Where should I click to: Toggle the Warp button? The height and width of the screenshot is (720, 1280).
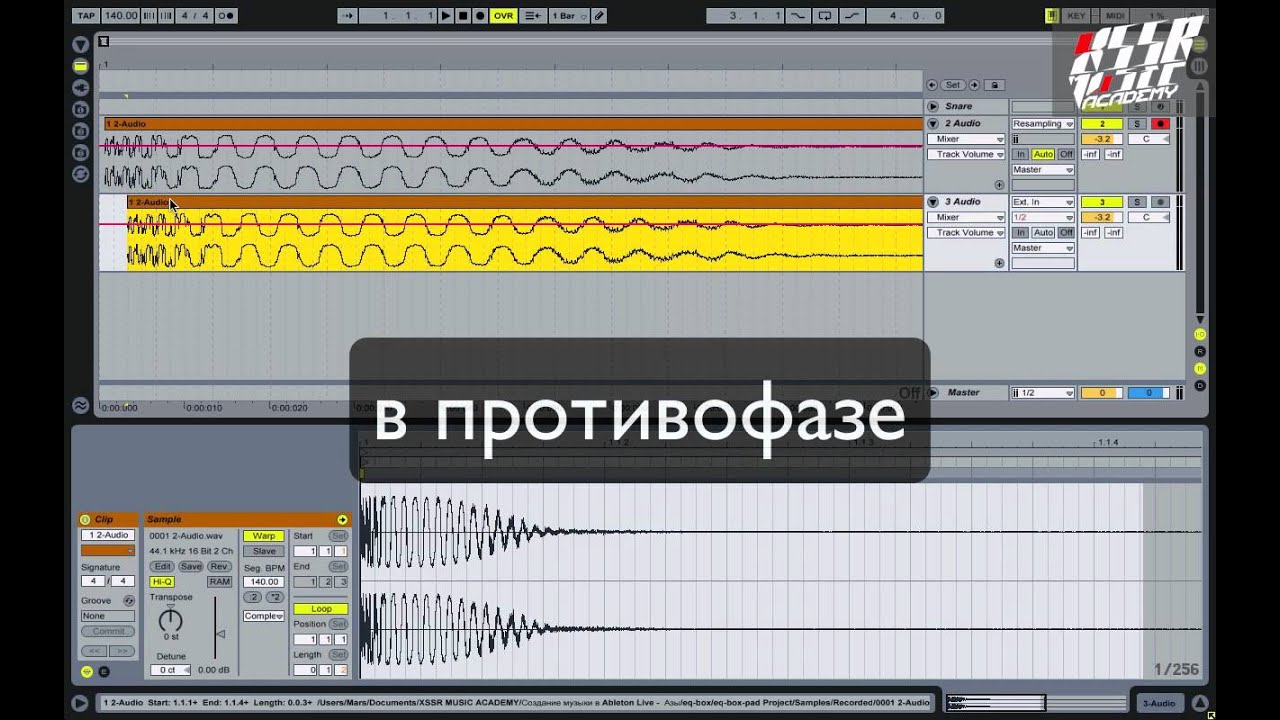(264, 536)
